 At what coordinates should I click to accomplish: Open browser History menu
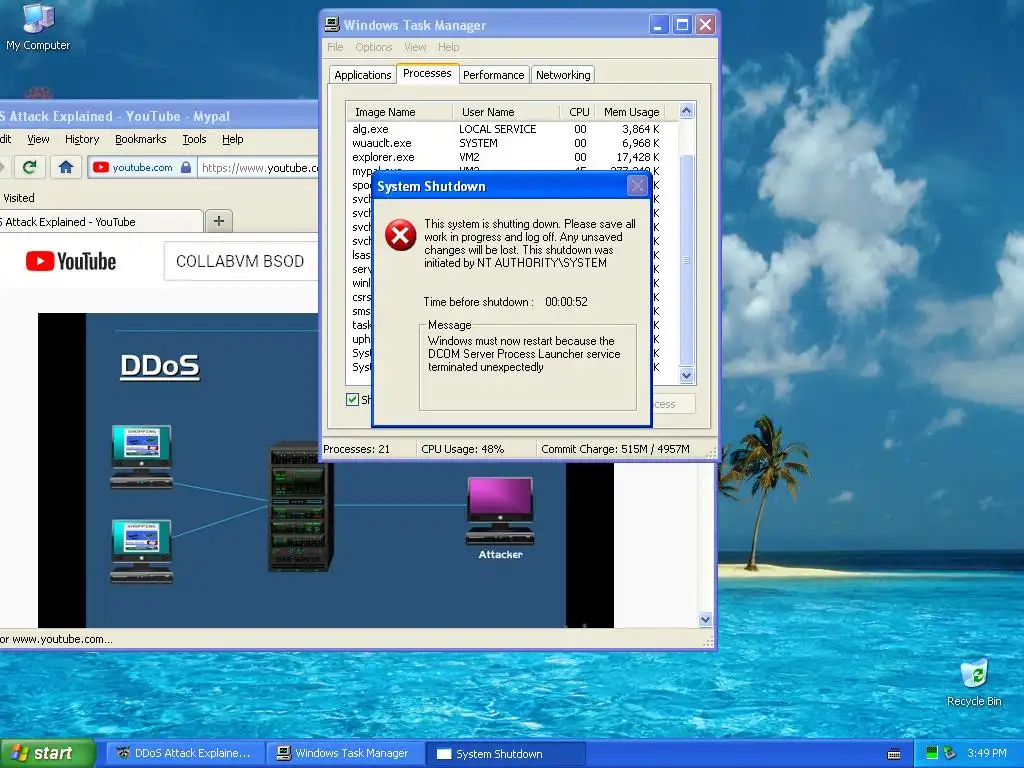pos(82,139)
